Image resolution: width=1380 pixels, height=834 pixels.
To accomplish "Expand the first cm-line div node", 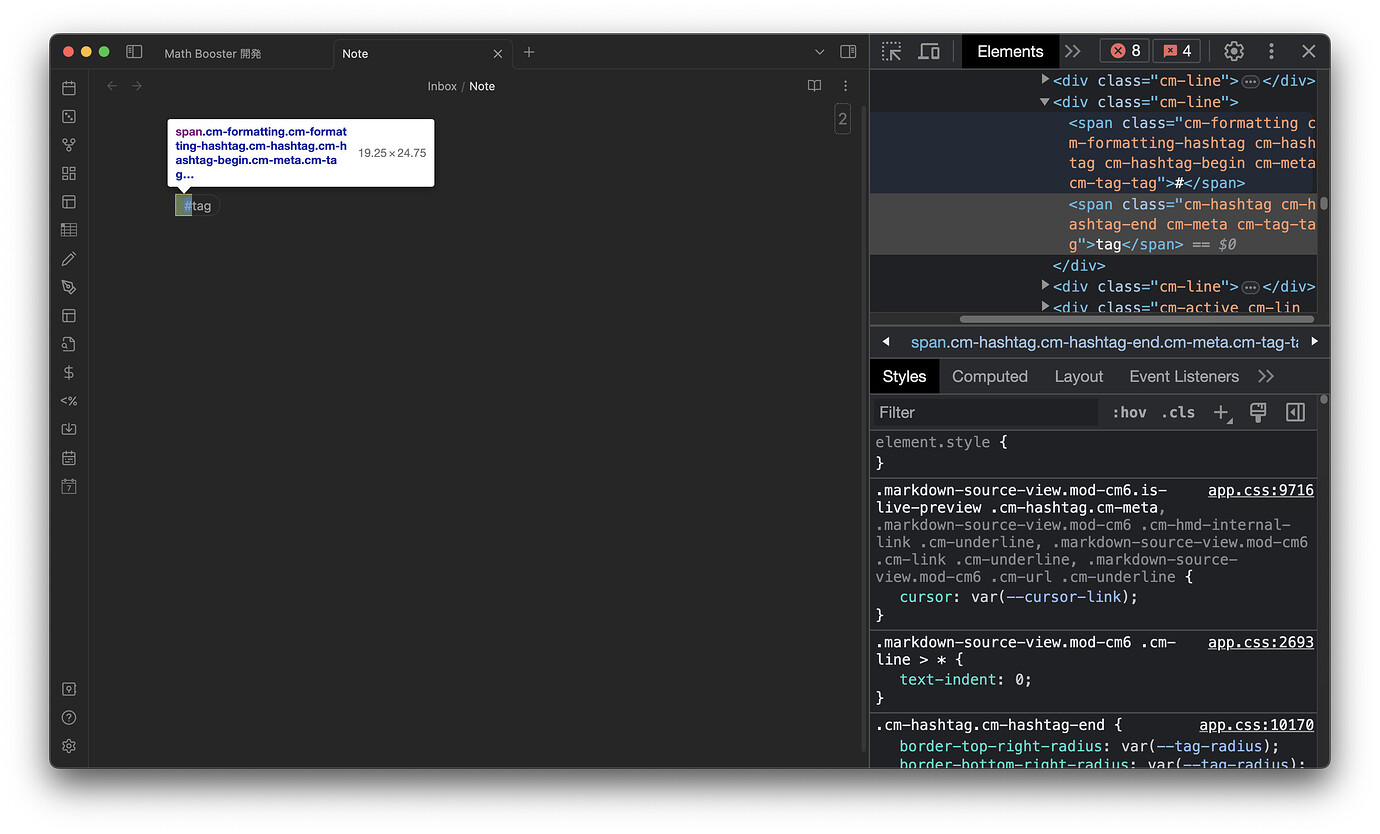I will pos(1045,81).
